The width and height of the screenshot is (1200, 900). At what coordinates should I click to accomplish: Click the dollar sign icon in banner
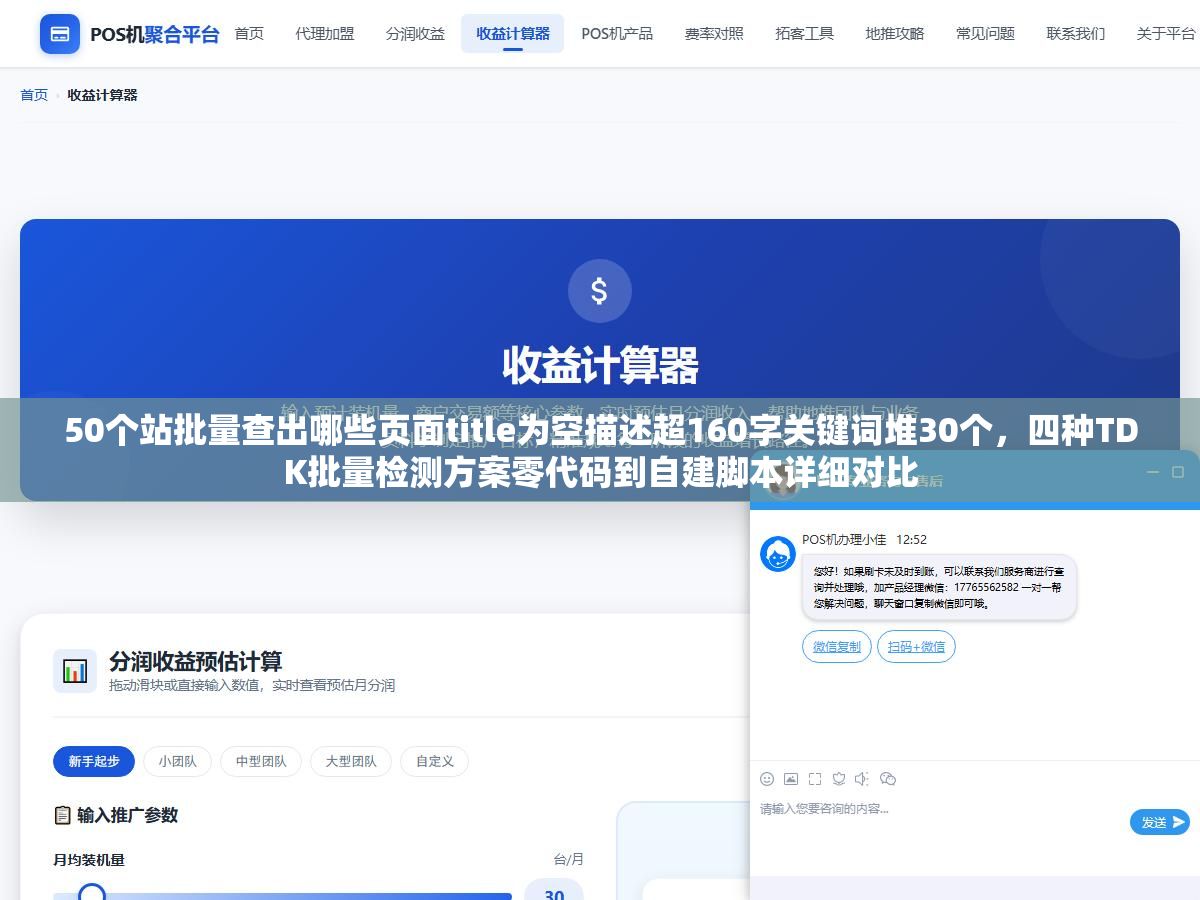pos(600,291)
